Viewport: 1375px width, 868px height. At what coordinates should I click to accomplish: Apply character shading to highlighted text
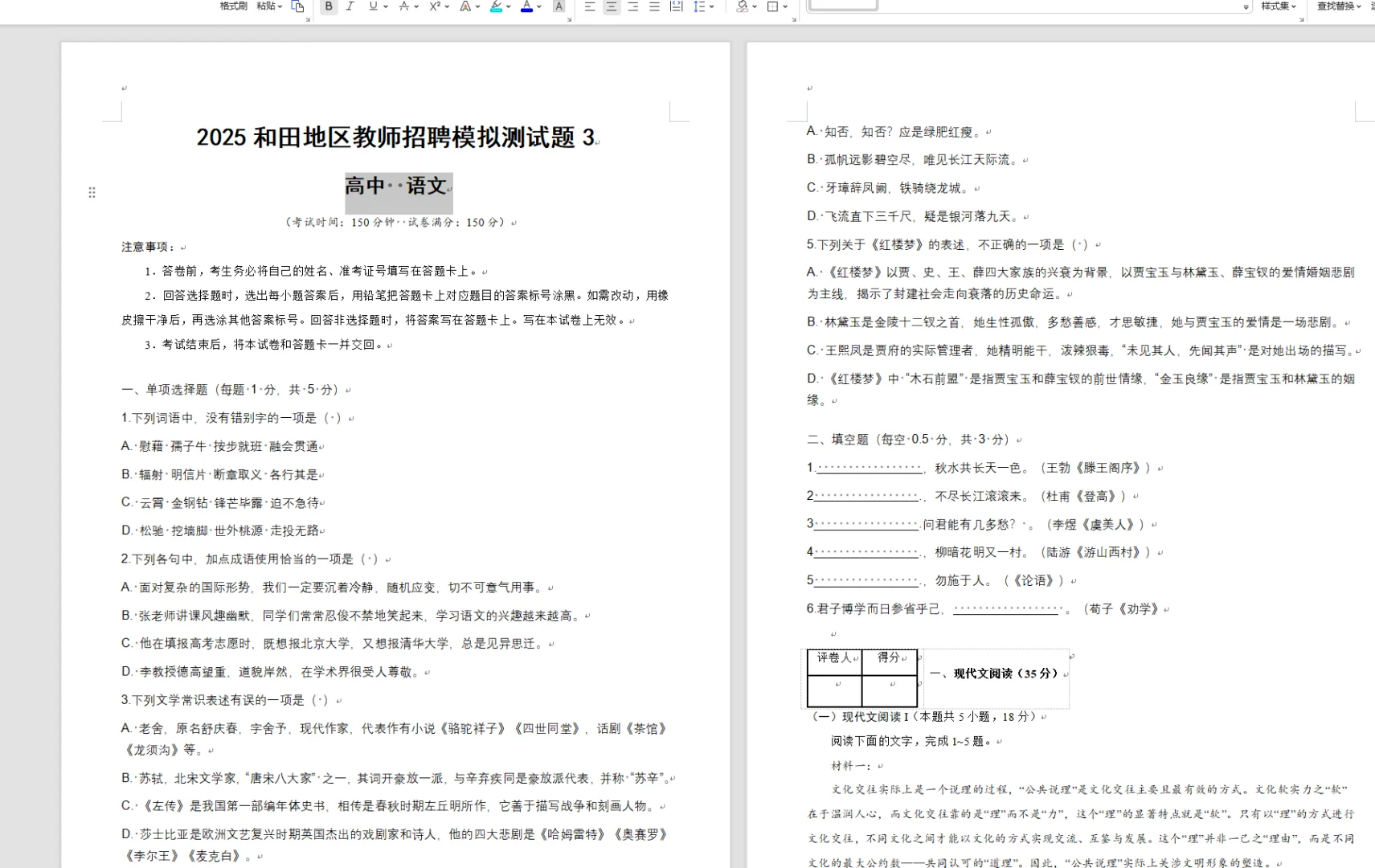coord(559,6)
